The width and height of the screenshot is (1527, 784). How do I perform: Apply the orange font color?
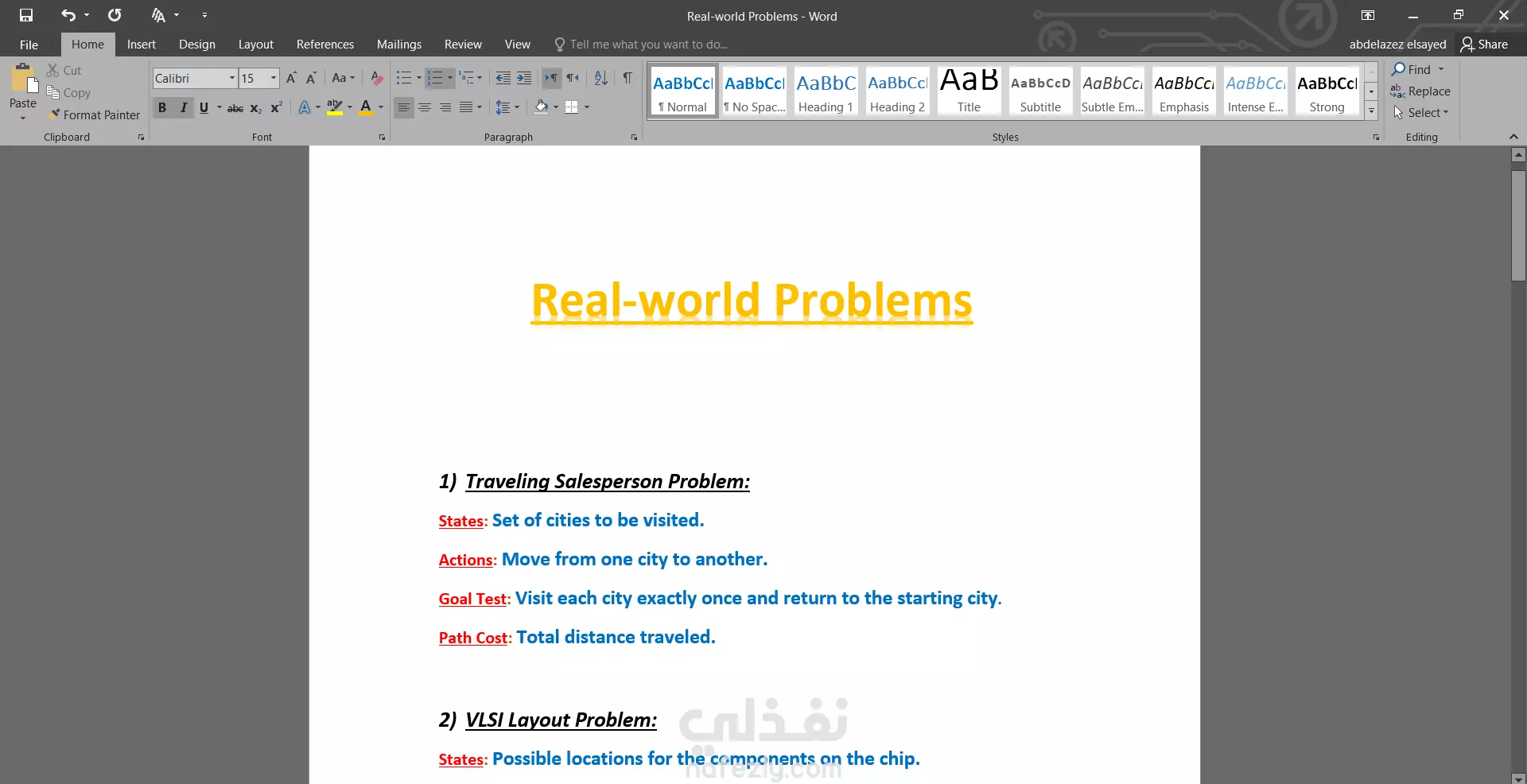point(366,107)
